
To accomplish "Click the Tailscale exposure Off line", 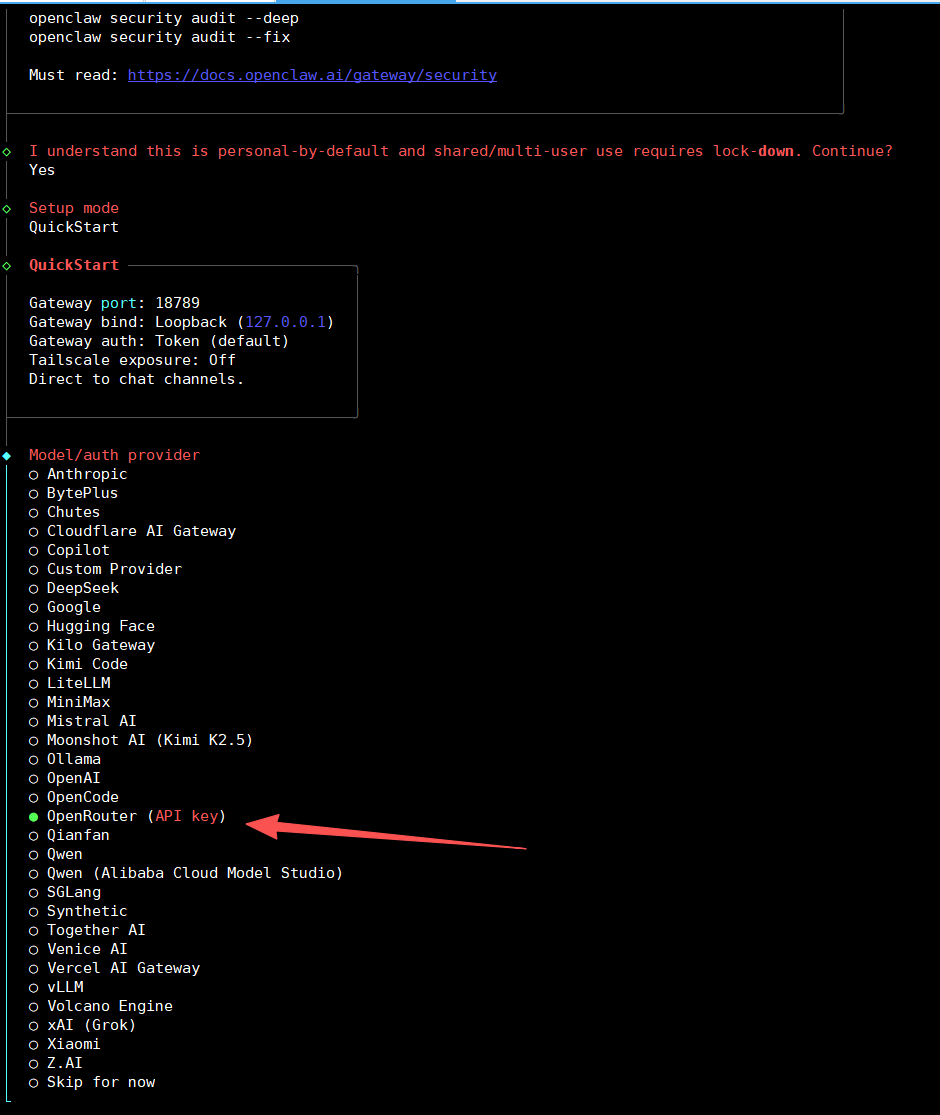I will pyautogui.click(x=132, y=360).
